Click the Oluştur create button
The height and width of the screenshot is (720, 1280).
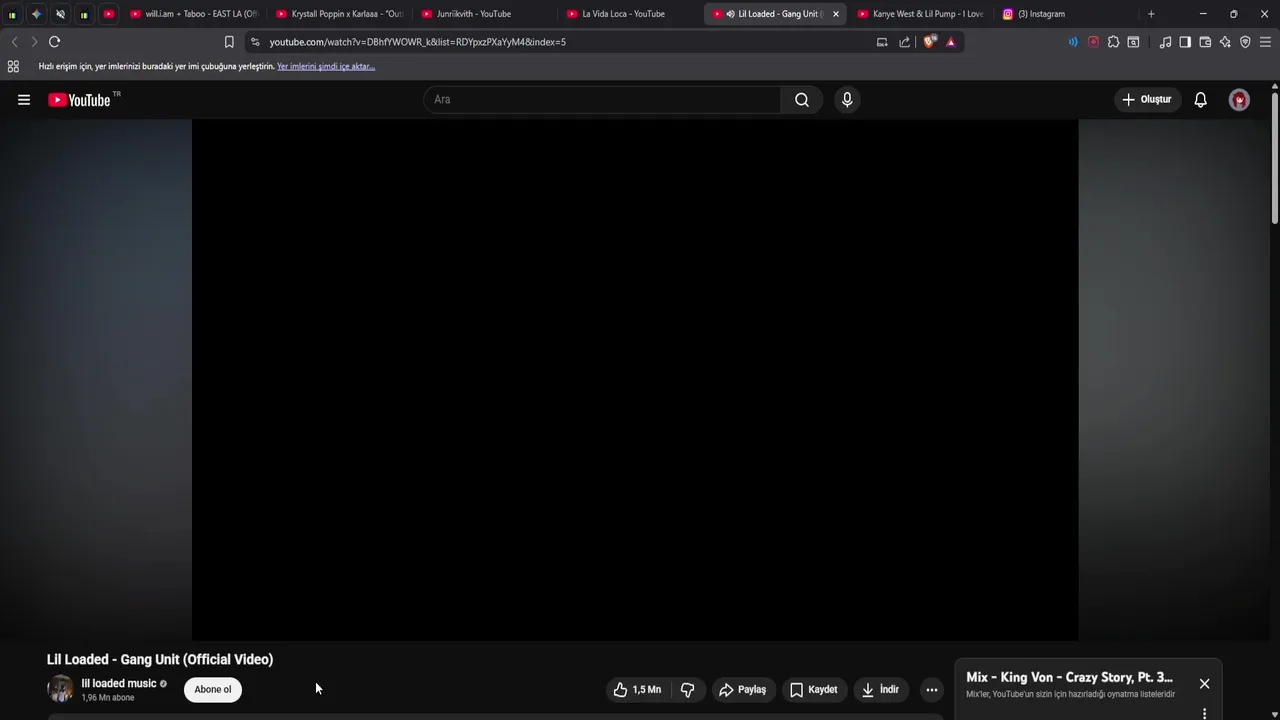coord(1147,100)
